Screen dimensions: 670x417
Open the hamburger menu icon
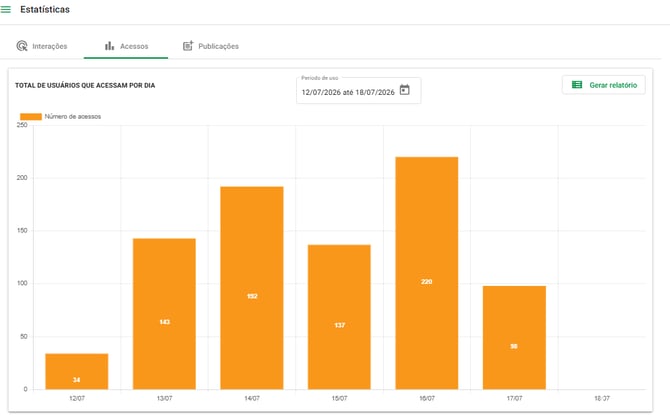click(x=6, y=9)
